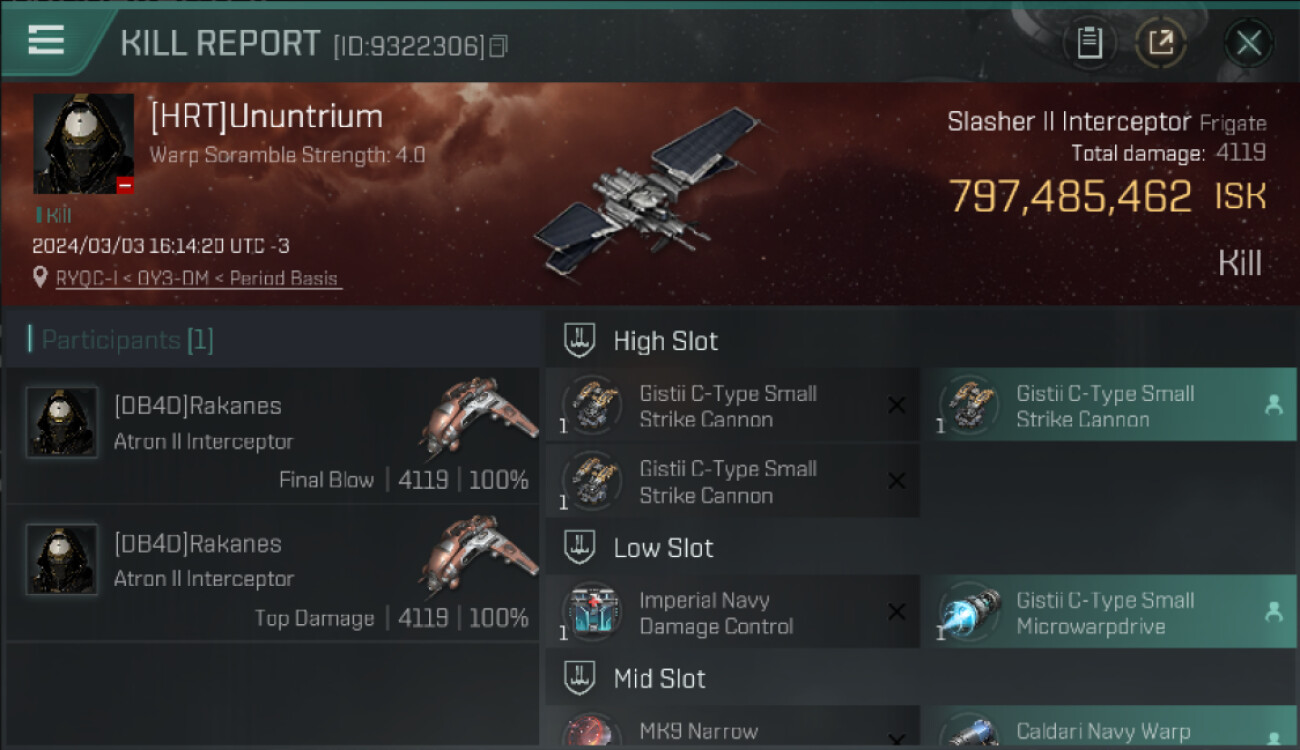Click Ununtrium's pilot portrait
The height and width of the screenshot is (750, 1300).
pos(84,144)
